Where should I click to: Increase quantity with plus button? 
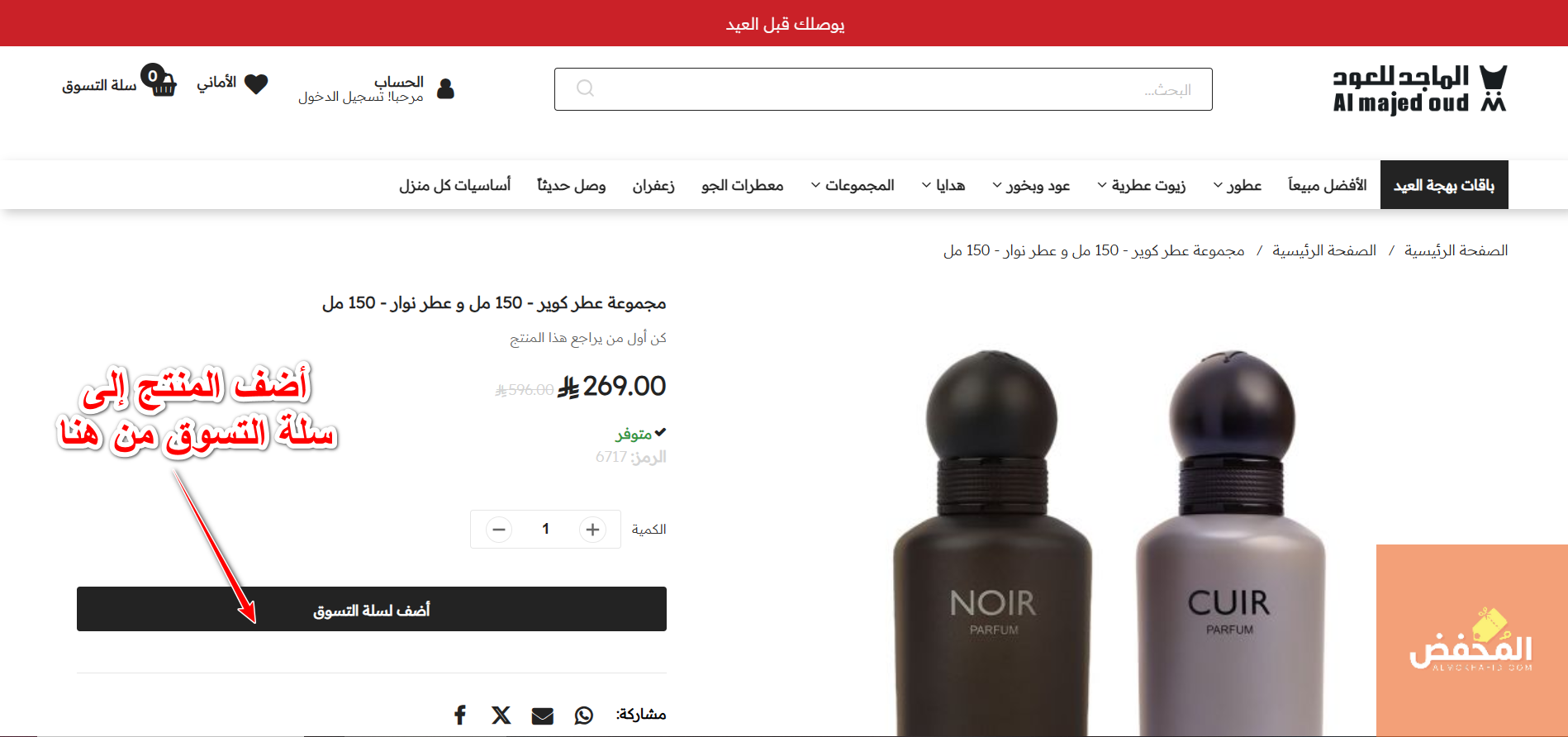(x=592, y=529)
